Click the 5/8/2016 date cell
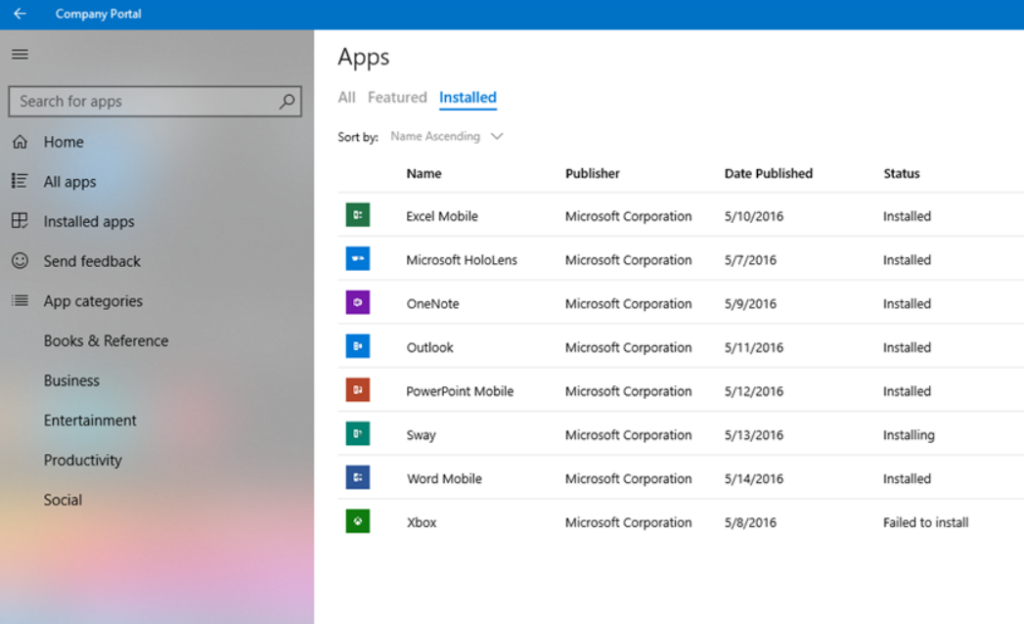Viewport: 1024px width, 624px height. (750, 522)
